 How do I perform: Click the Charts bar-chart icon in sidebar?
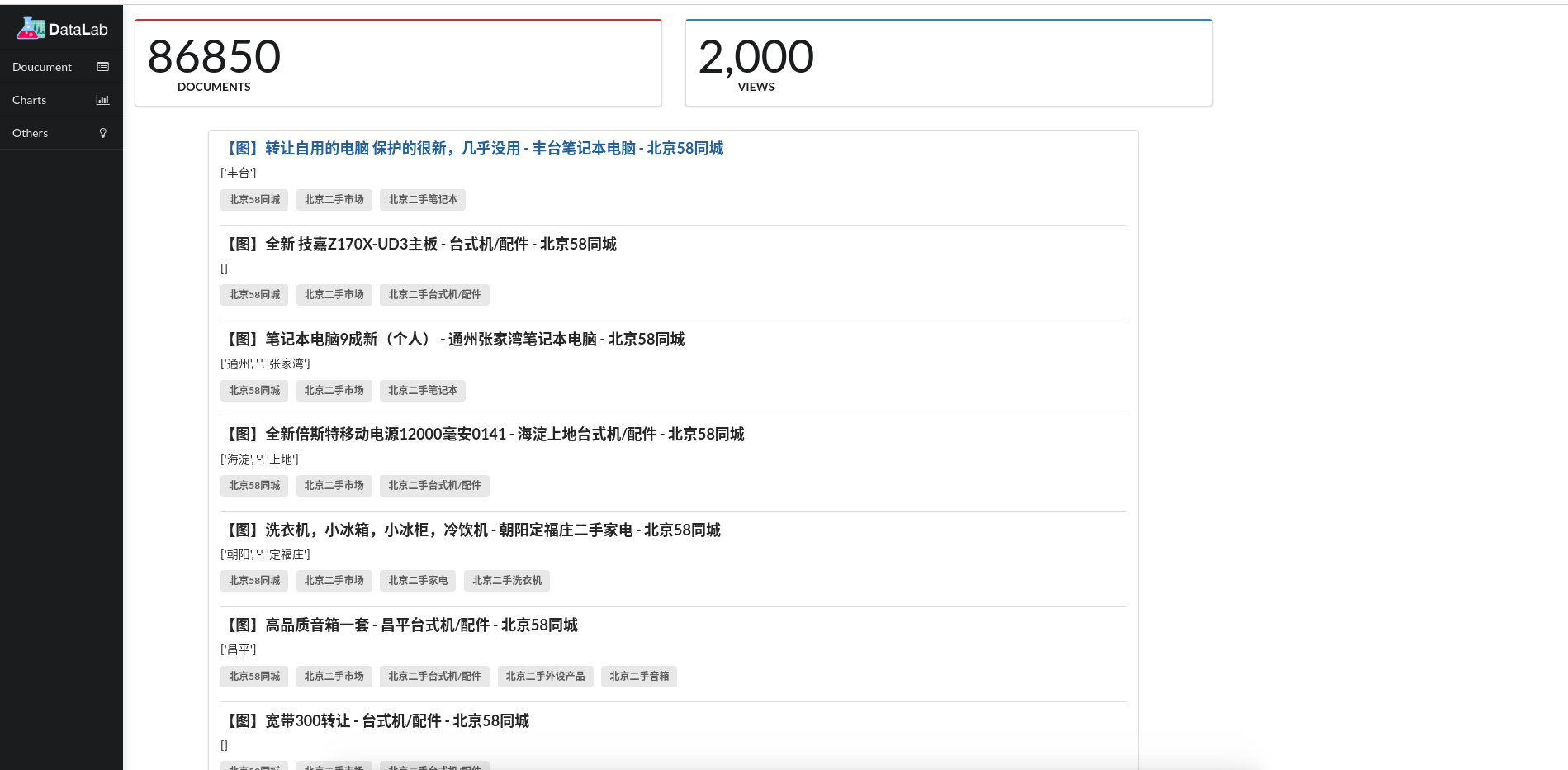(x=103, y=100)
